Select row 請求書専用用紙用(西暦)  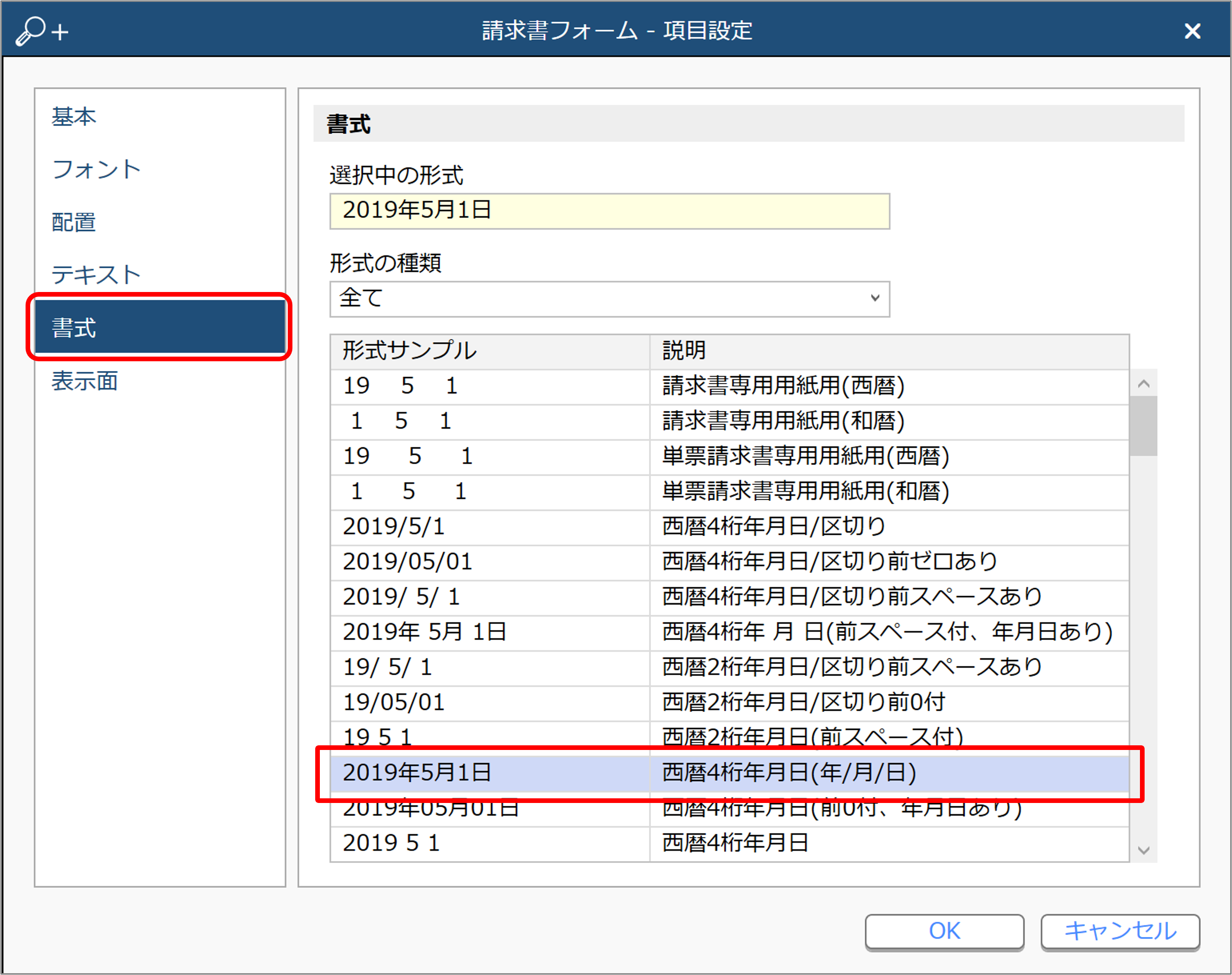click(x=729, y=386)
